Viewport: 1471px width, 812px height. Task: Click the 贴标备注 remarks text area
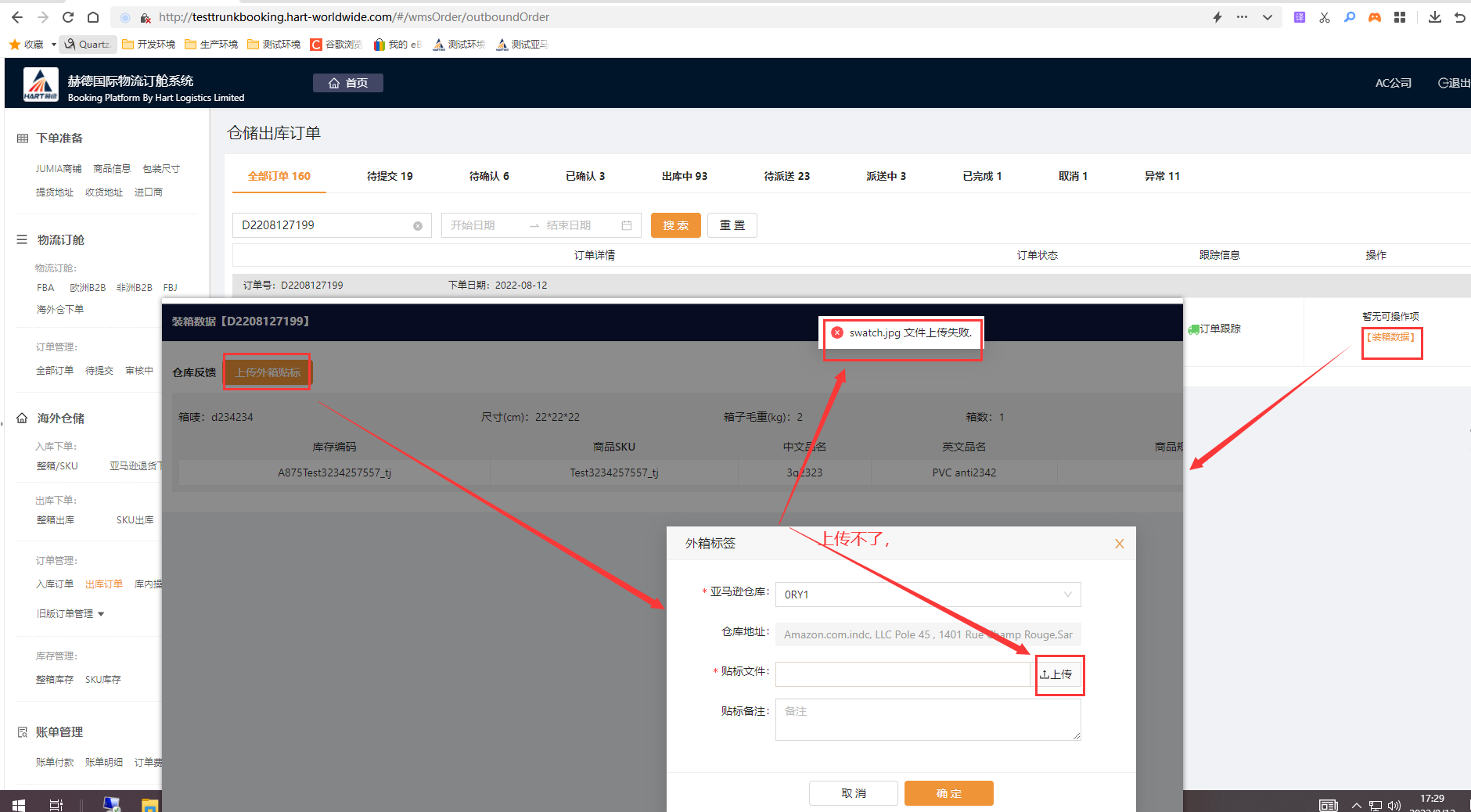point(928,720)
